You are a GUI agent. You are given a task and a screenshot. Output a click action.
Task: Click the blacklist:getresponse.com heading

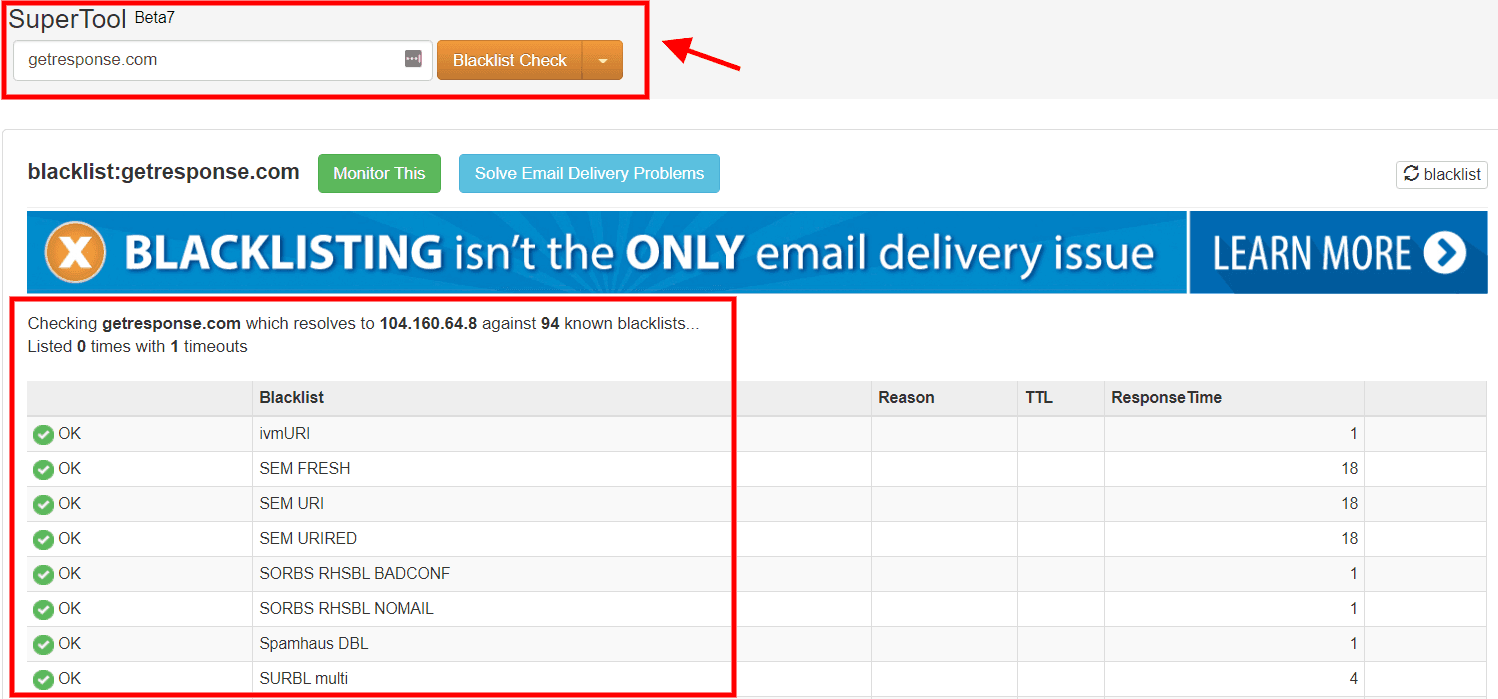pyautogui.click(x=164, y=171)
